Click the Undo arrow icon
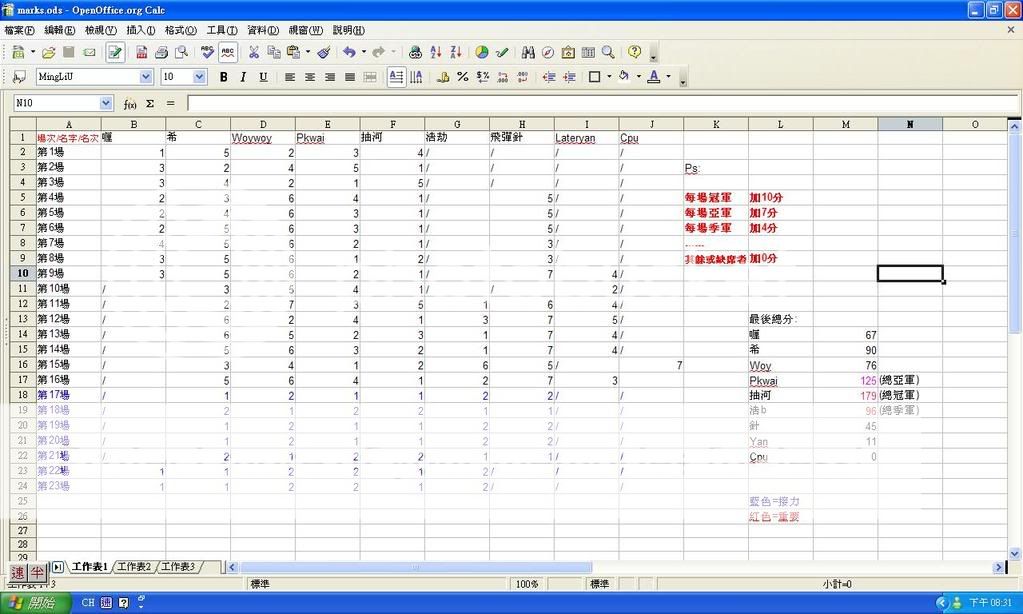This screenshot has height=614, width=1023. pyautogui.click(x=348, y=52)
